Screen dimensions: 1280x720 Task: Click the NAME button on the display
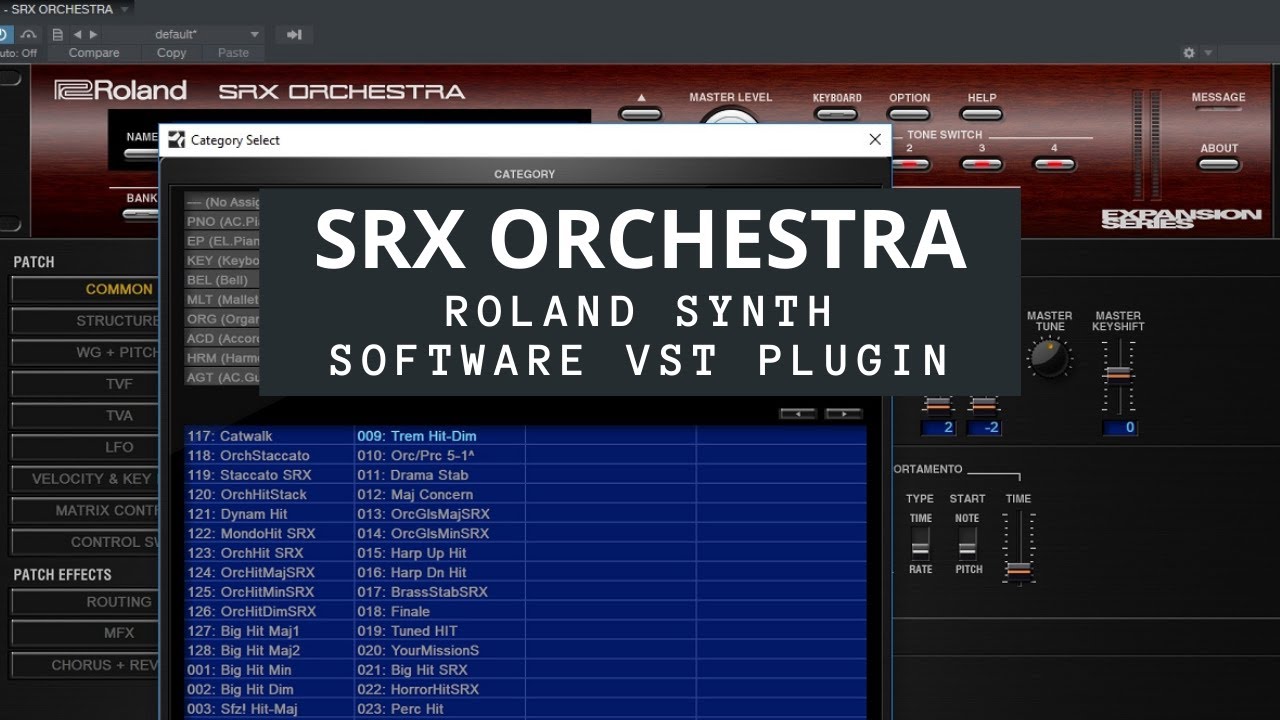click(140, 154)
